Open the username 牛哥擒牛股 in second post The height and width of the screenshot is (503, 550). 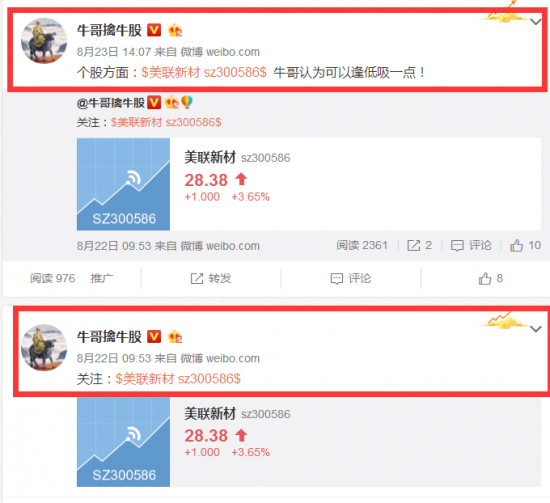coord(109,337)
